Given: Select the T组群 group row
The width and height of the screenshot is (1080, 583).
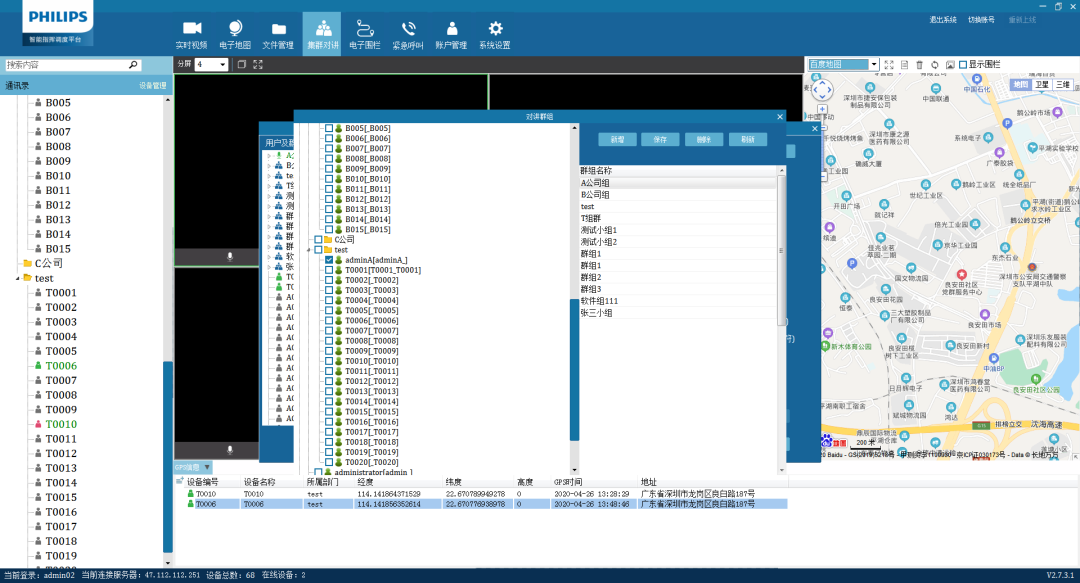Looking at the screenshot, I should 678,218.
